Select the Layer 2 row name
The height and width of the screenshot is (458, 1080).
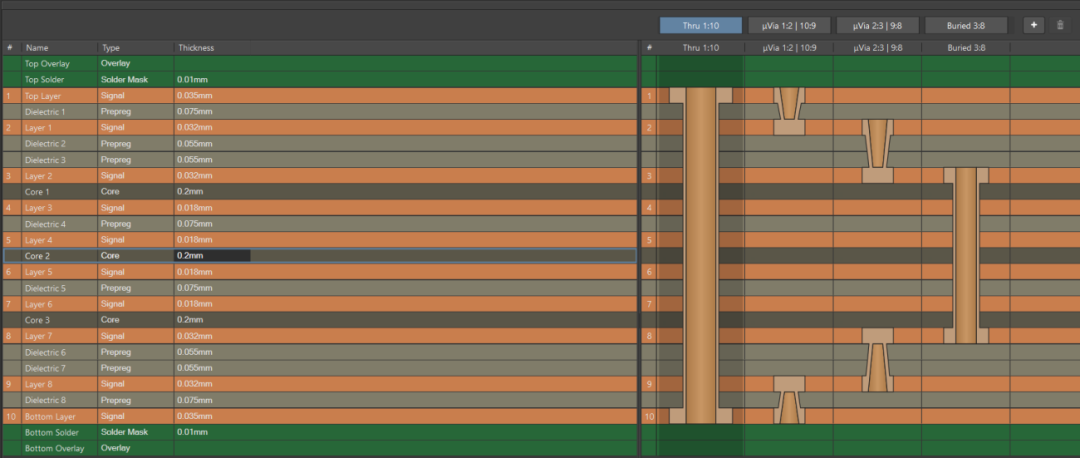(39, 176)
